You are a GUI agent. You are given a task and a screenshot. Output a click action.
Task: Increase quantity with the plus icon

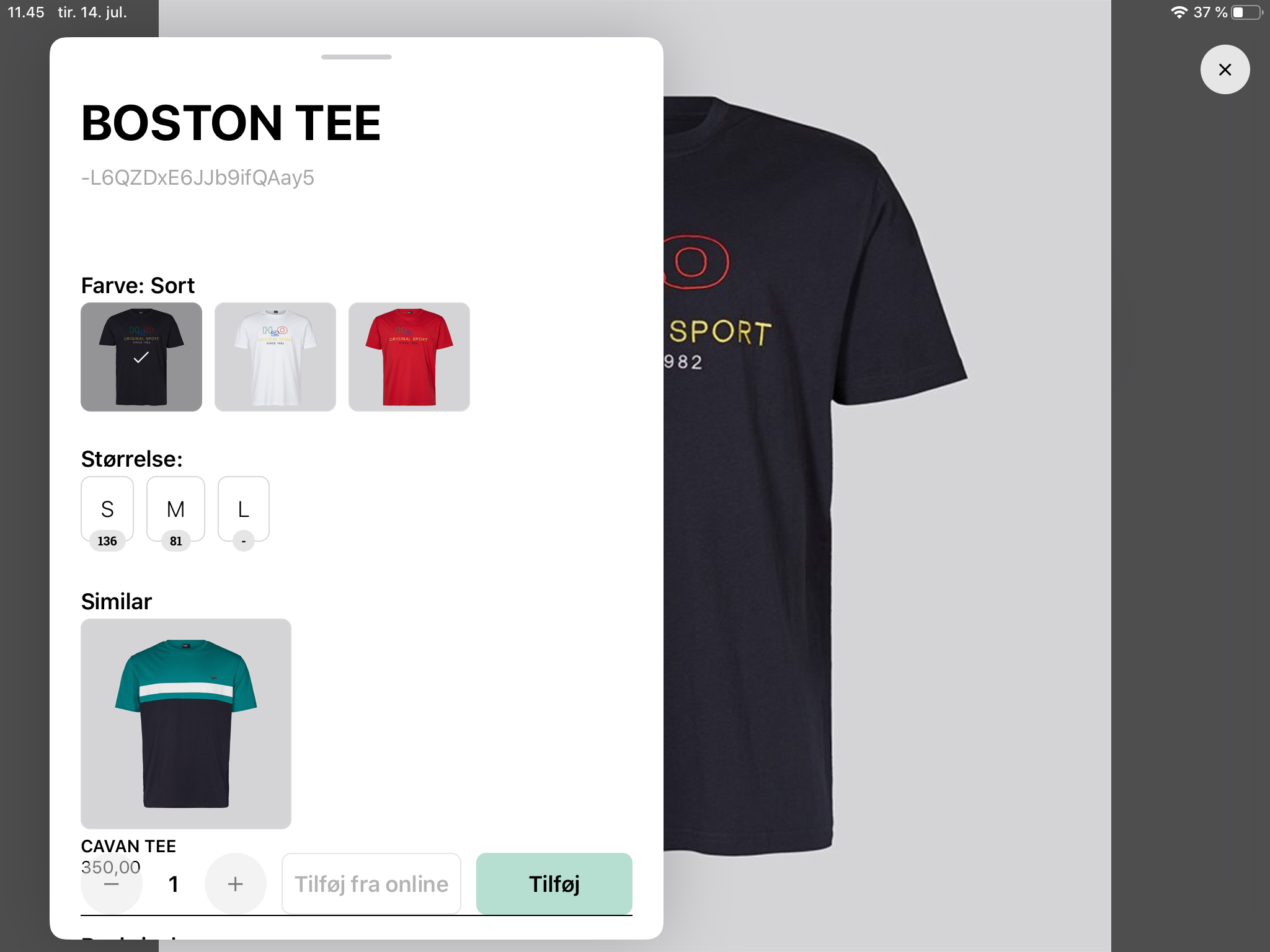pos(235,884)
